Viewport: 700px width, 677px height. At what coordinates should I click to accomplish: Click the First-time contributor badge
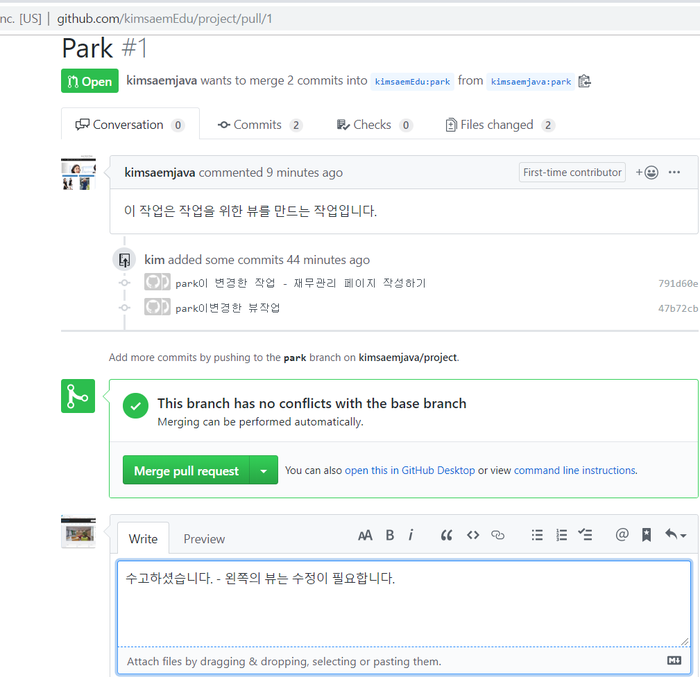point(572,172)
